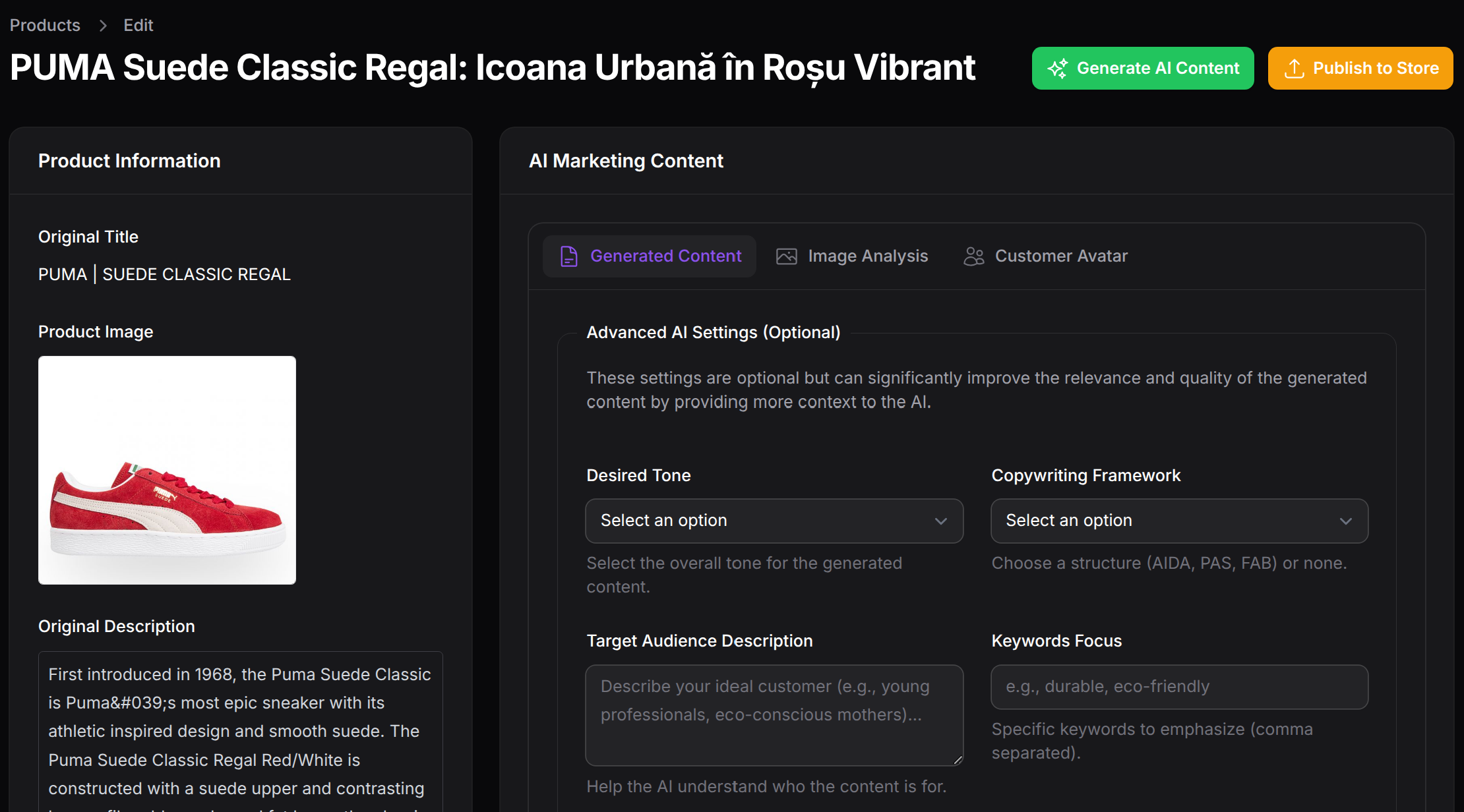Image resolution: width=1464 pixels, height=812 pixels.
Task: Click inside the Original Description text box
Action: tap(240, 732)
